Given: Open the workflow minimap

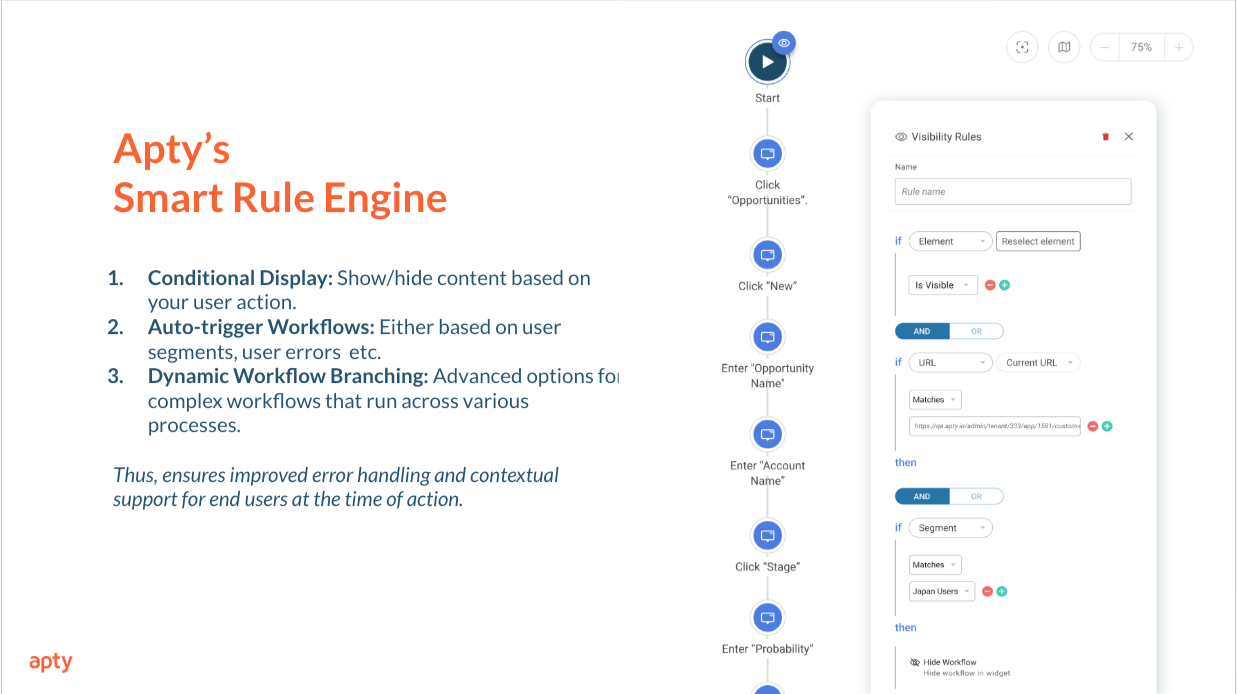Looking at the screenshot, I should pos(1064,47).
